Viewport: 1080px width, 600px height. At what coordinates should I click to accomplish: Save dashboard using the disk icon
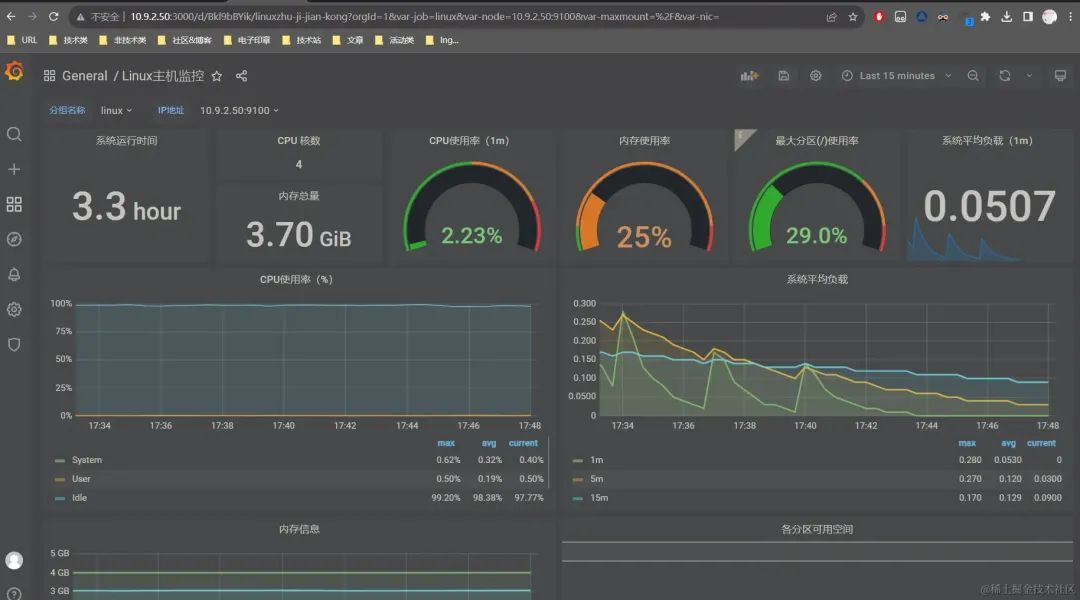(783, 76)
